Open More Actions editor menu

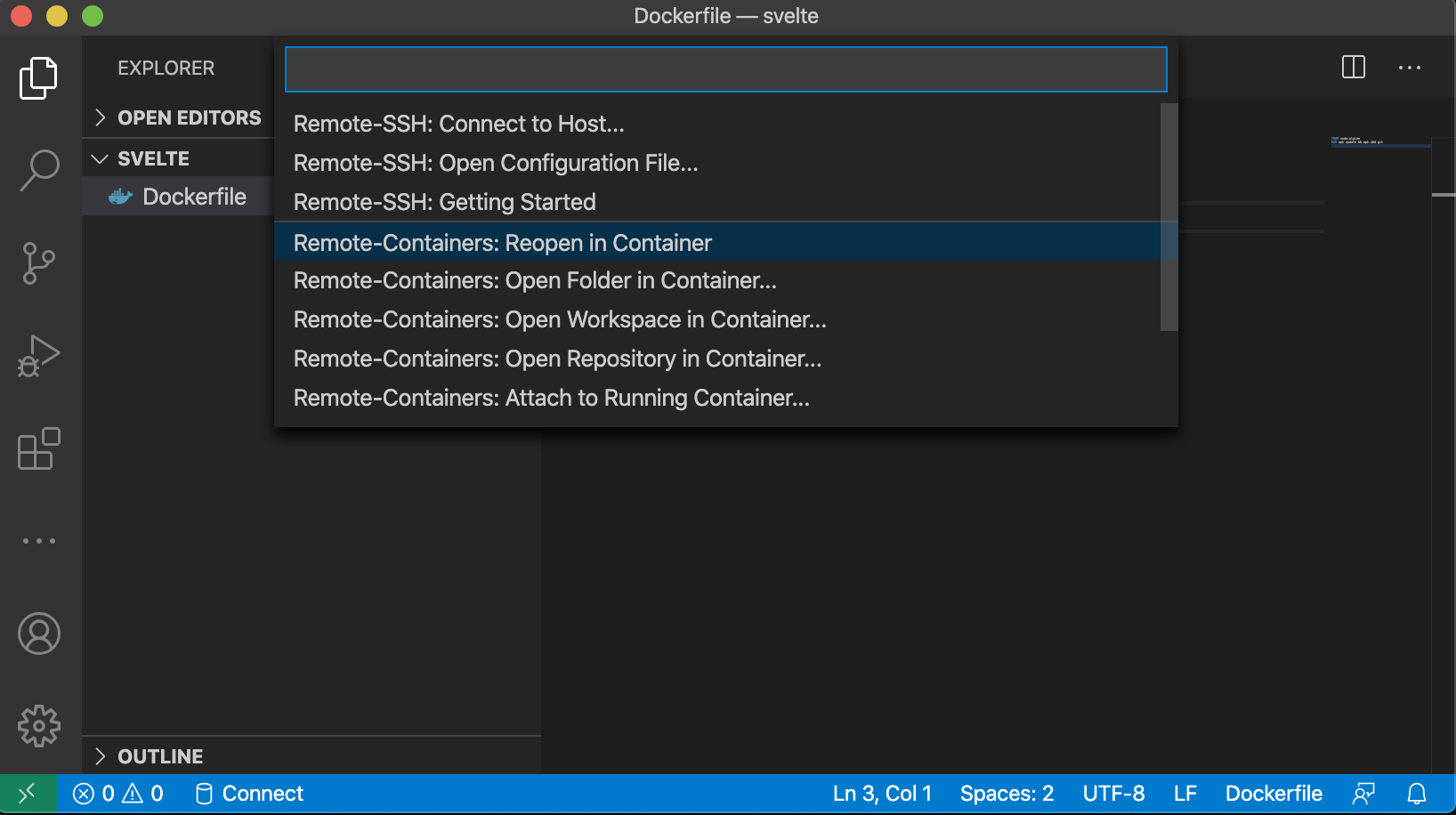point(1410,67)
